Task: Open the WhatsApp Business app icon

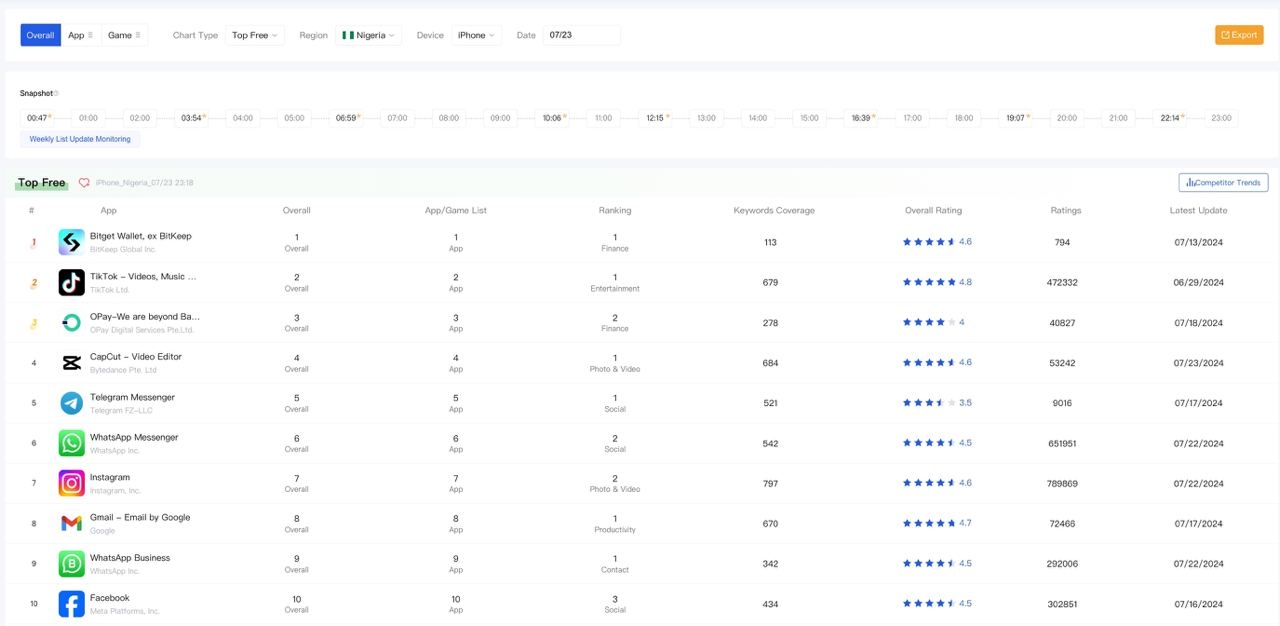Action: click(x=71, y=563)
